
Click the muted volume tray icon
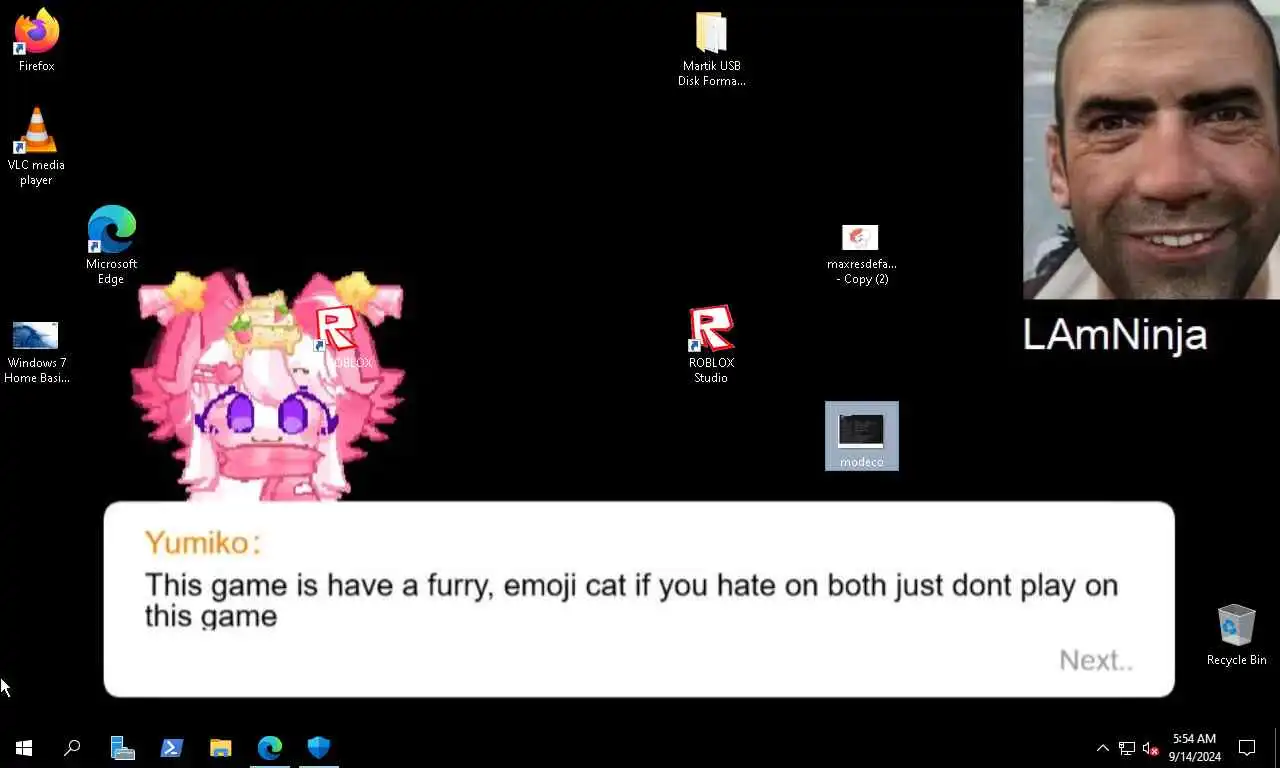coord(1150,748)
